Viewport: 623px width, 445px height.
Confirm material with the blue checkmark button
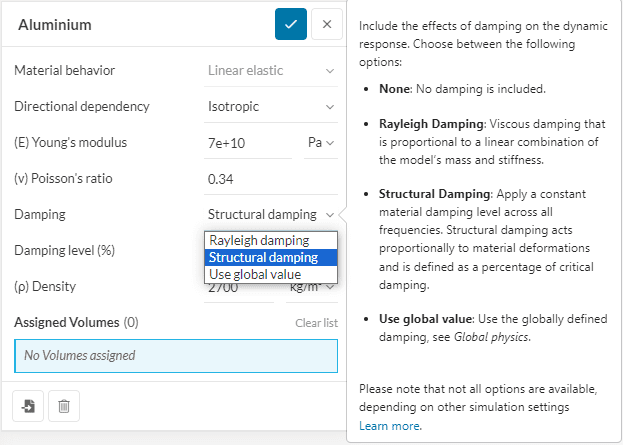click(x=291, y=24)
